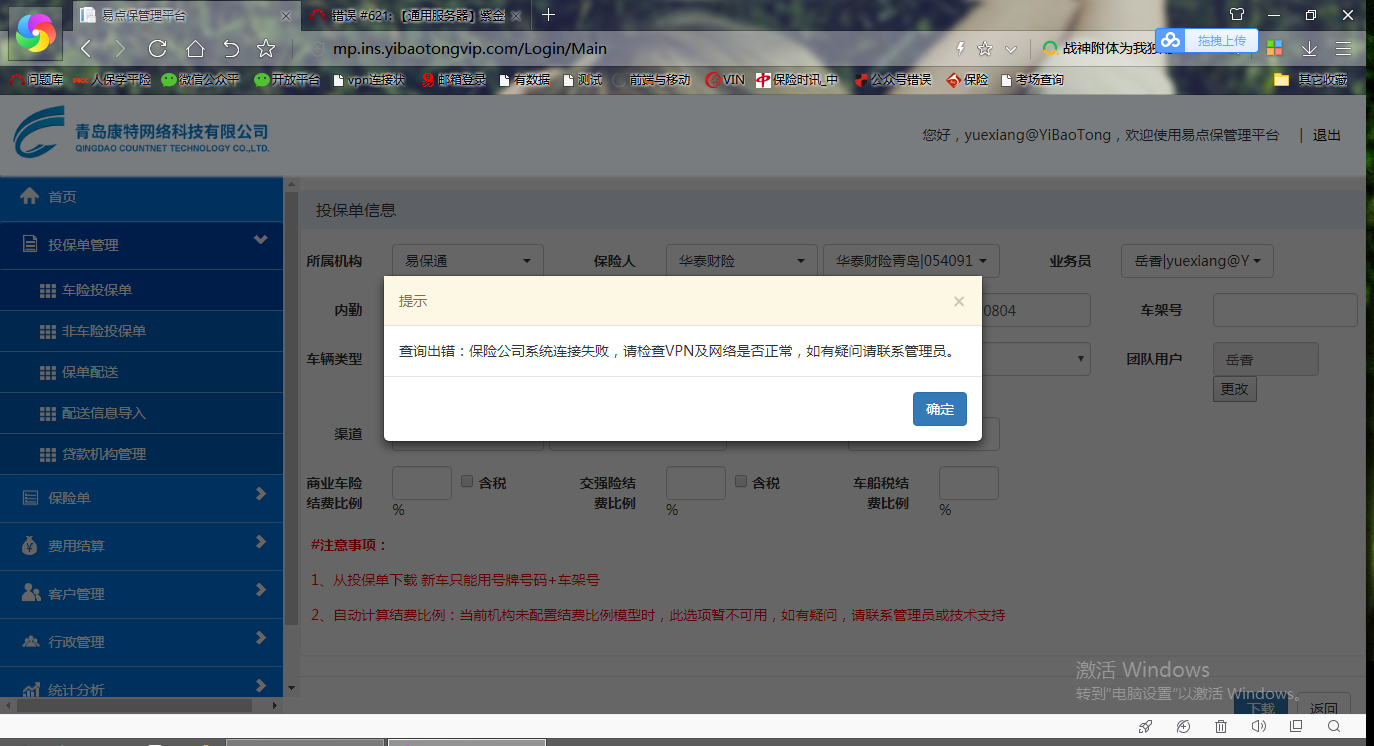Open the 华泰财险青岛 branch dropdown
Viewport: 1374px width, 746px height.
(911, 261)
